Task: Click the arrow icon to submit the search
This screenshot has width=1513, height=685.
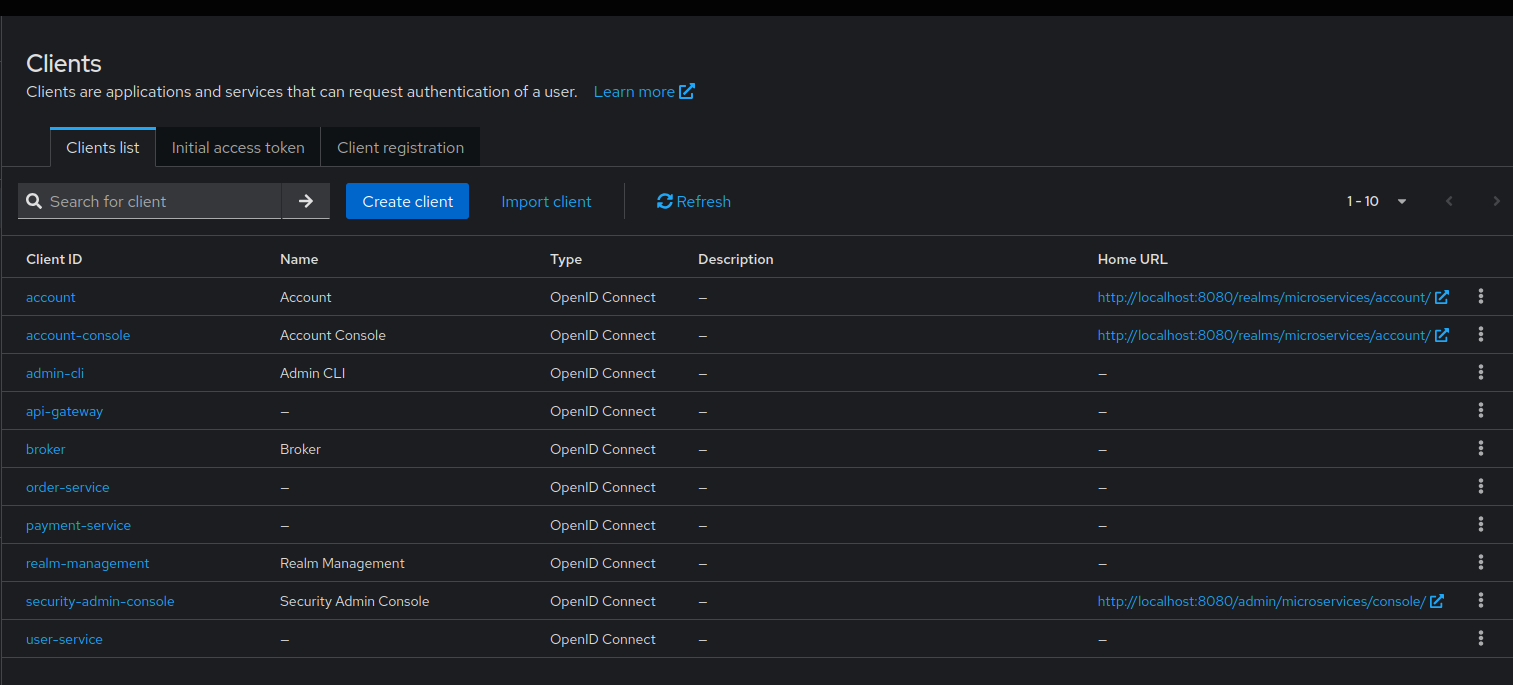Action: 306,201
